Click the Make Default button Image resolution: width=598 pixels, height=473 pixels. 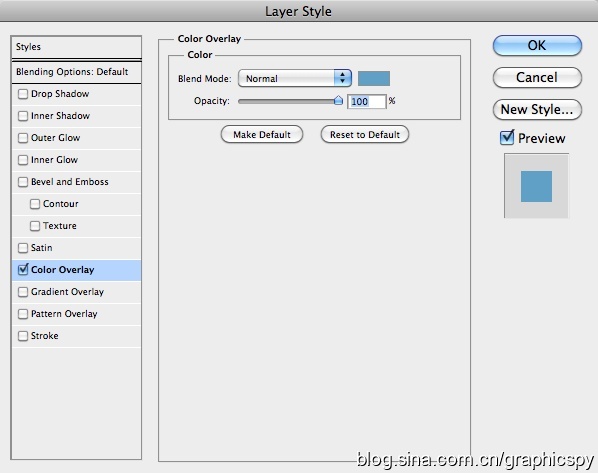coord(262,135)
